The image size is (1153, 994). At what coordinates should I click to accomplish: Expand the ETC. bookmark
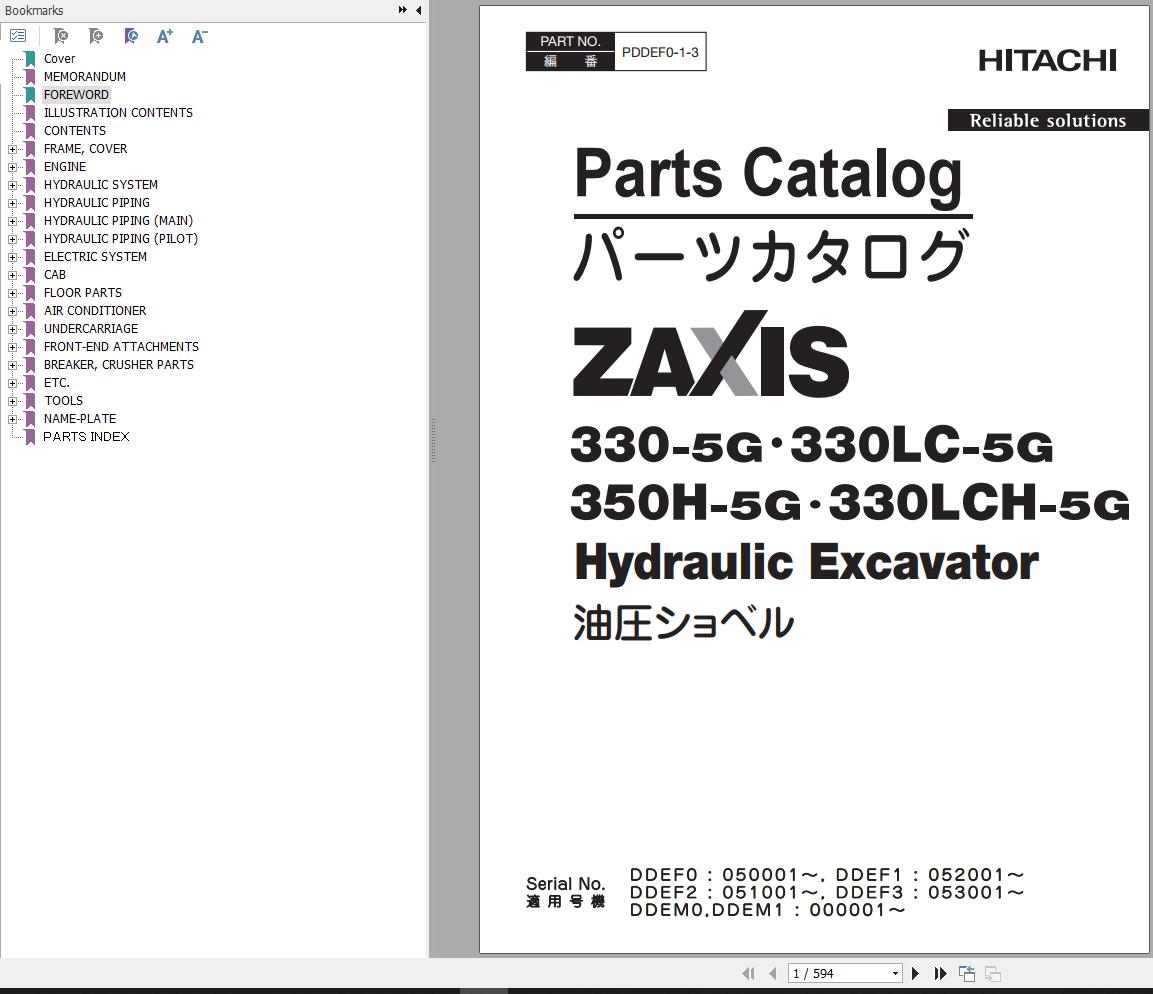pos(12,383)
